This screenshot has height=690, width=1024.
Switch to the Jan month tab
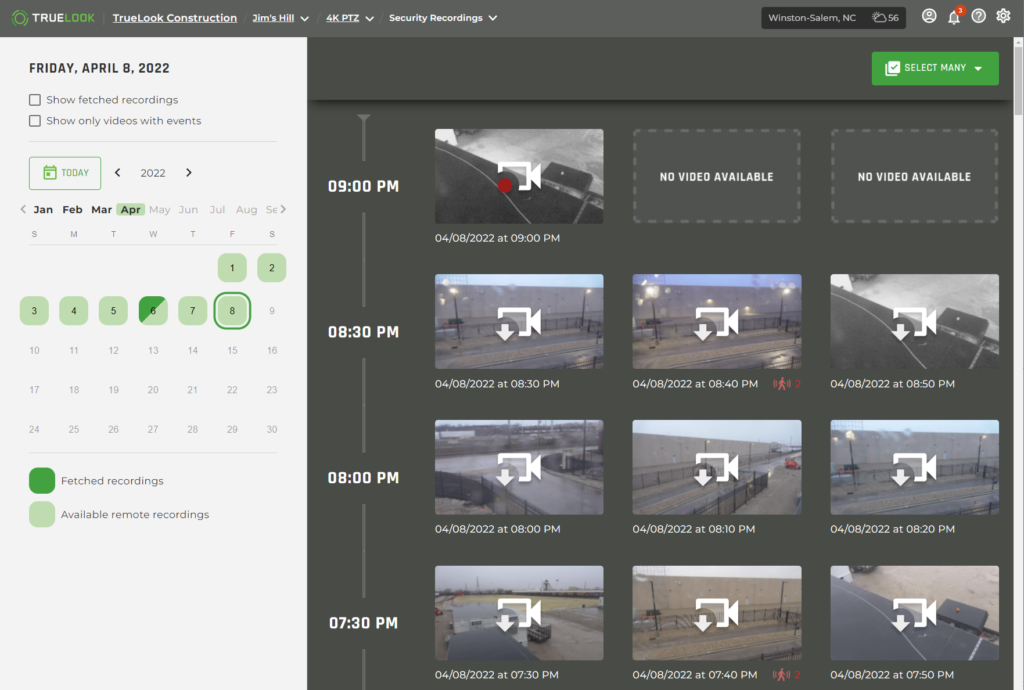43,210
